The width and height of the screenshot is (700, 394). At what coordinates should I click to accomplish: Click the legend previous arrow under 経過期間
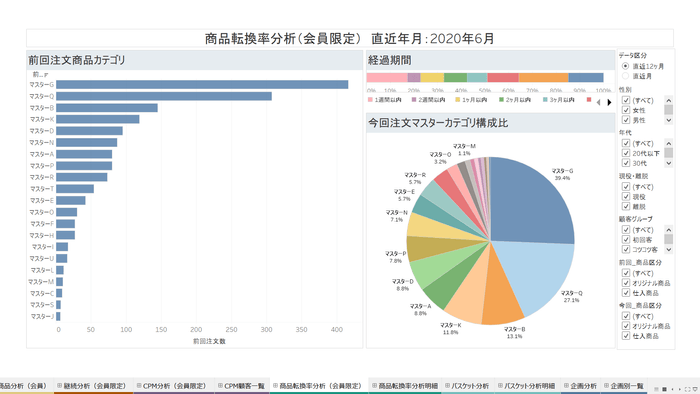(x=598, y=102)
